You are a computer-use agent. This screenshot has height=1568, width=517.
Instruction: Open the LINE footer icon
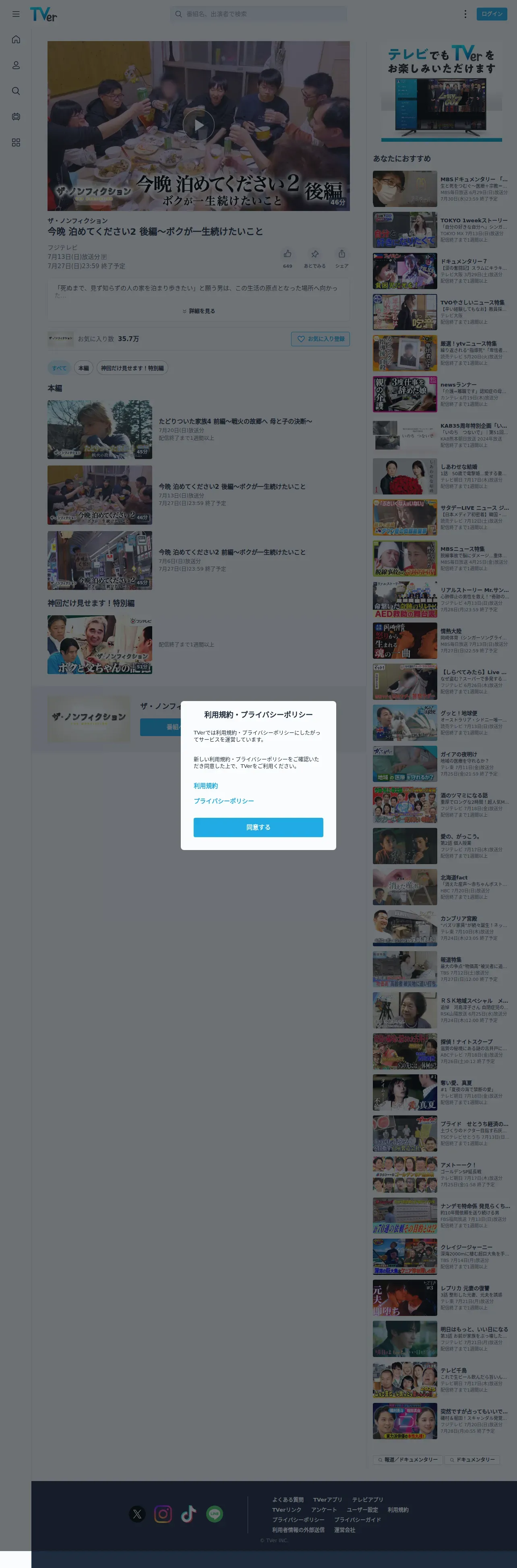tap(214, 1514)
